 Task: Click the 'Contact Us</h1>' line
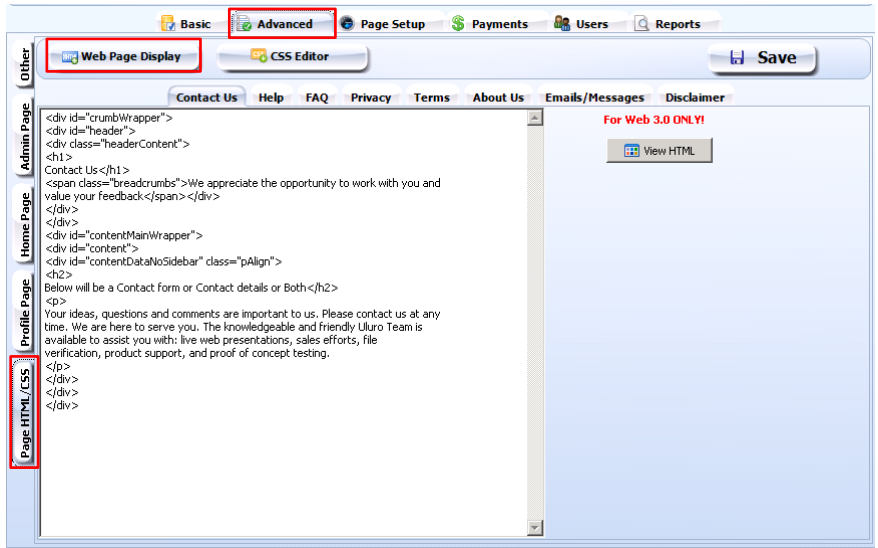pos(87,170)
